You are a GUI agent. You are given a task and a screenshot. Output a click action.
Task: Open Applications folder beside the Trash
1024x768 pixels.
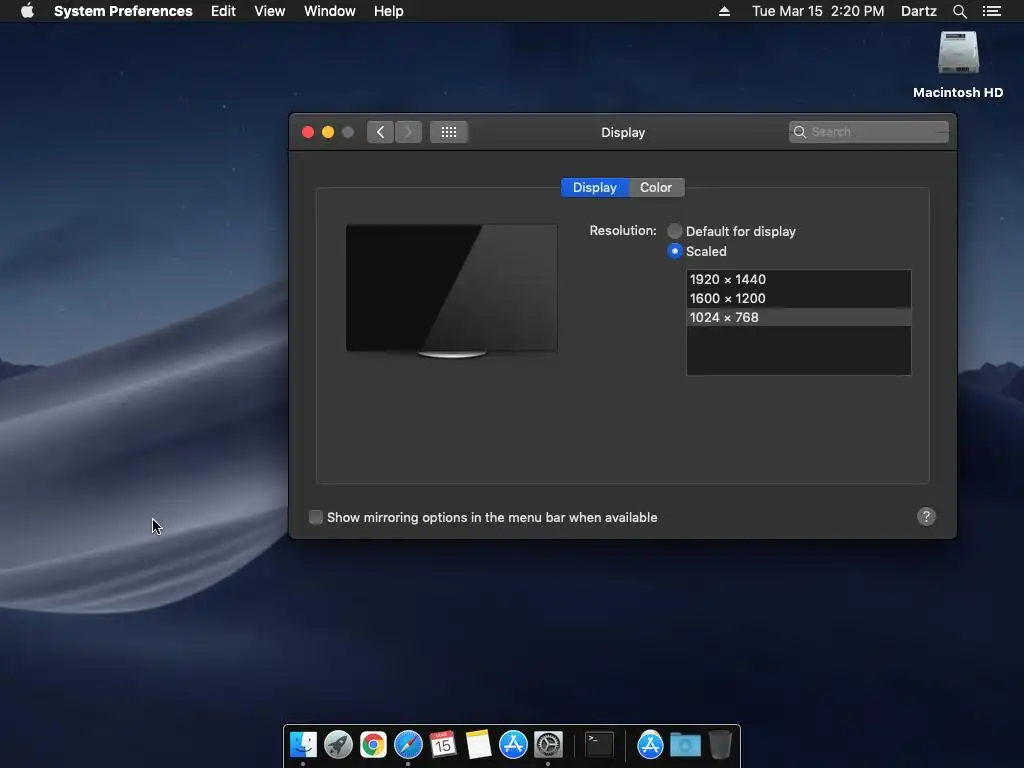pyautogui.click(x=650, y=744)
